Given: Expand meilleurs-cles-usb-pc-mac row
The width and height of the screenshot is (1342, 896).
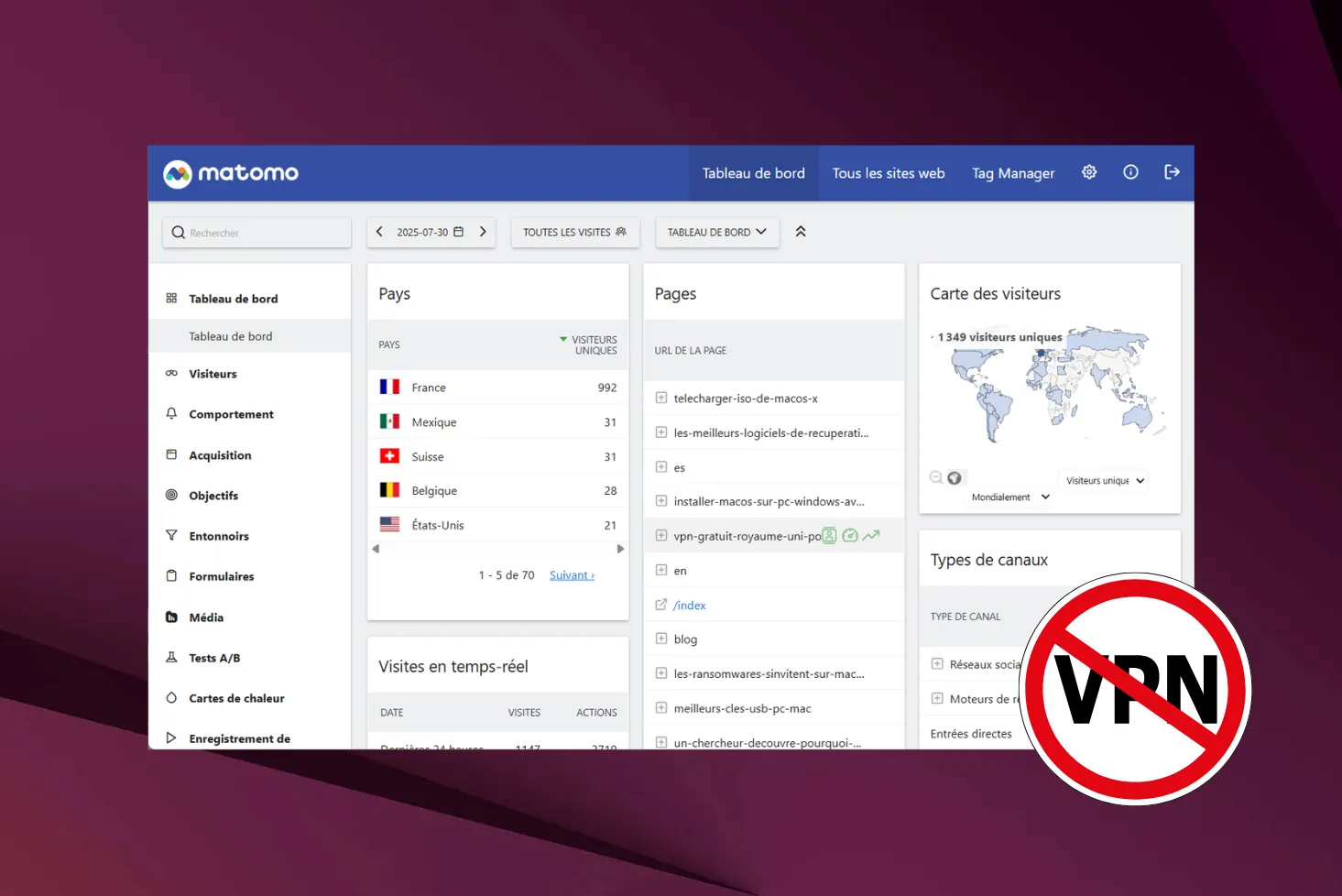Looking at the screenshot, I should point(661,707).
